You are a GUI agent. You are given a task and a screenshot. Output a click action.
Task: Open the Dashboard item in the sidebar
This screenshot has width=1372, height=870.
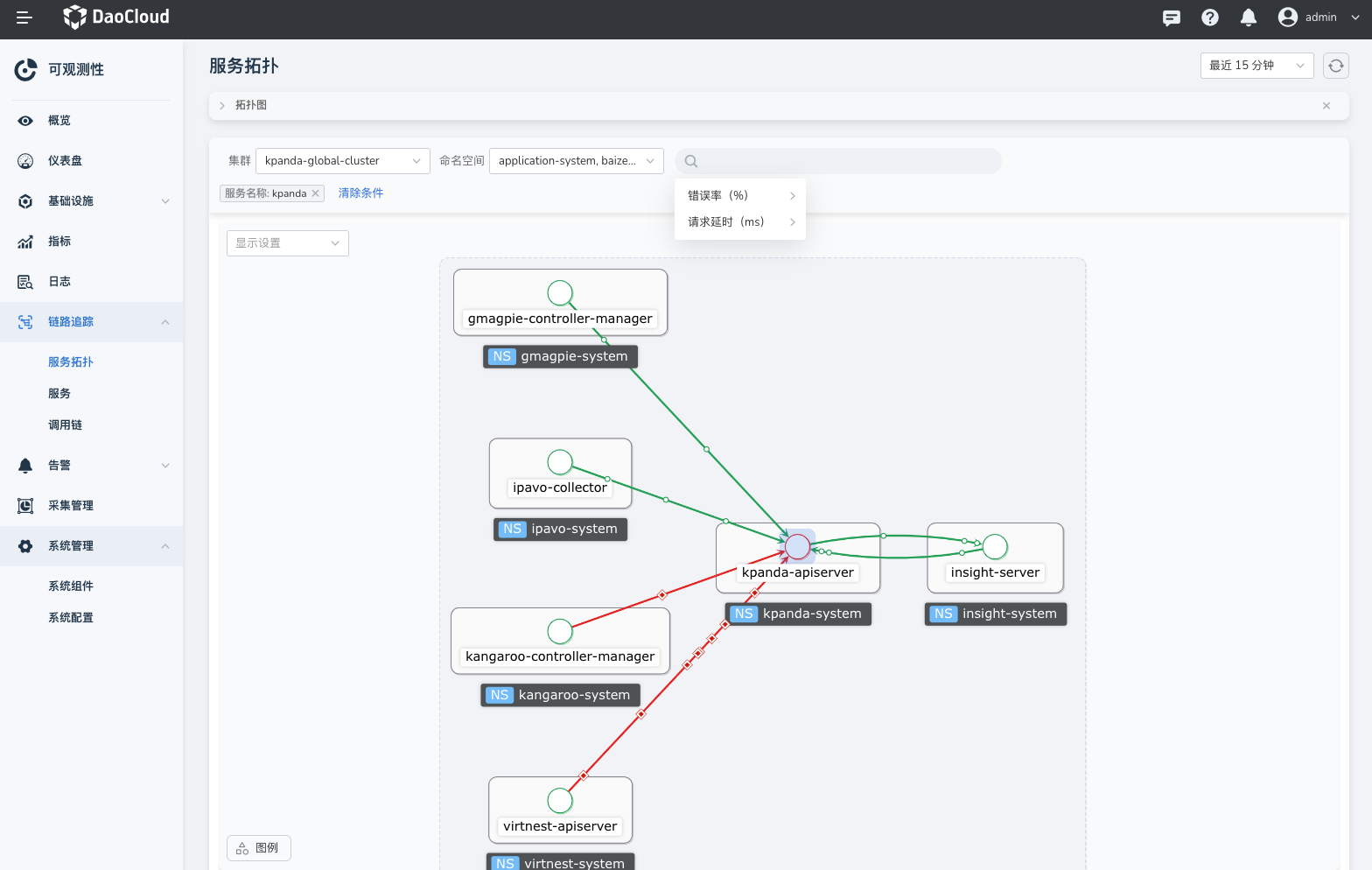point(65,161)
